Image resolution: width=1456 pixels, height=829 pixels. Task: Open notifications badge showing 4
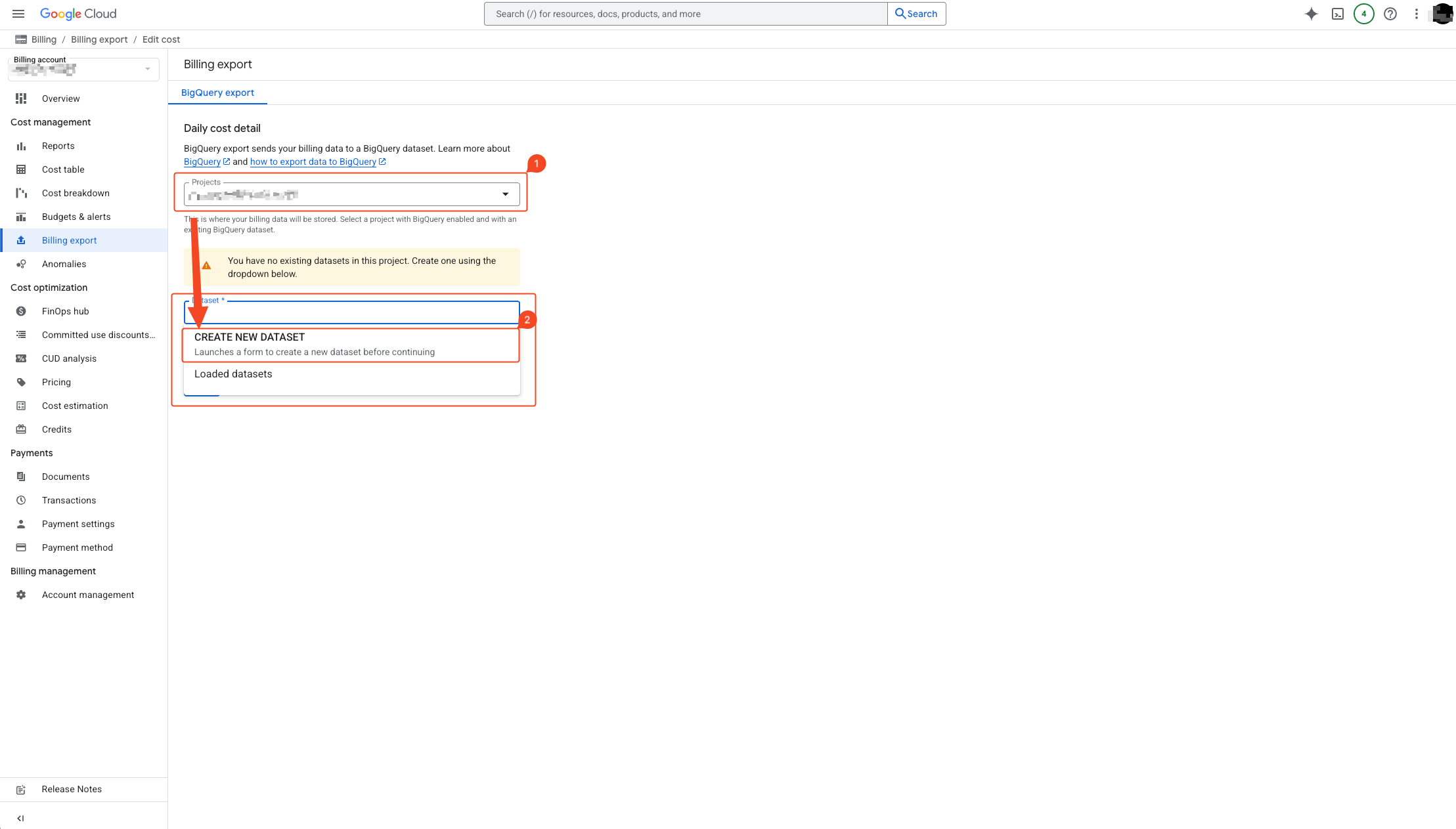pyautogui.click(x=1364, y=14)
